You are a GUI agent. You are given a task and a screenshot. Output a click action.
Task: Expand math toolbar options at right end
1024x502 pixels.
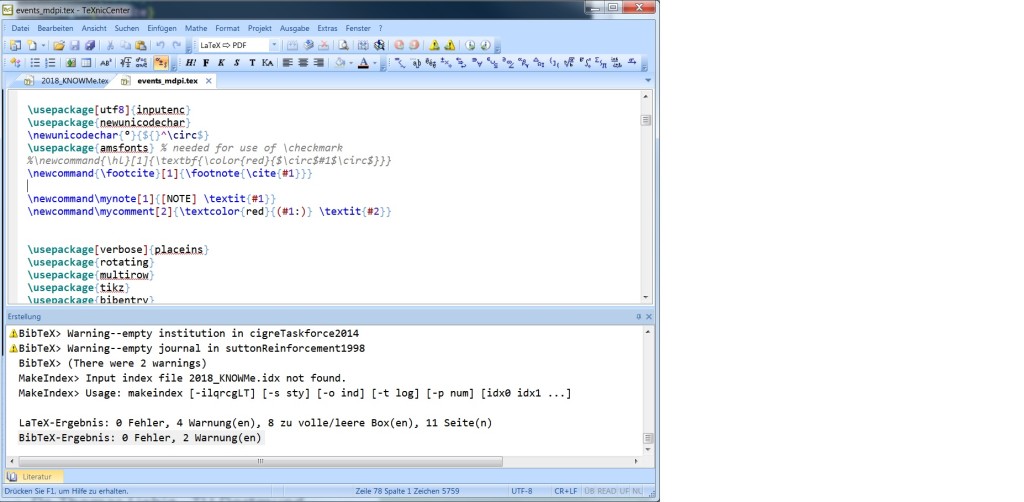644,67
